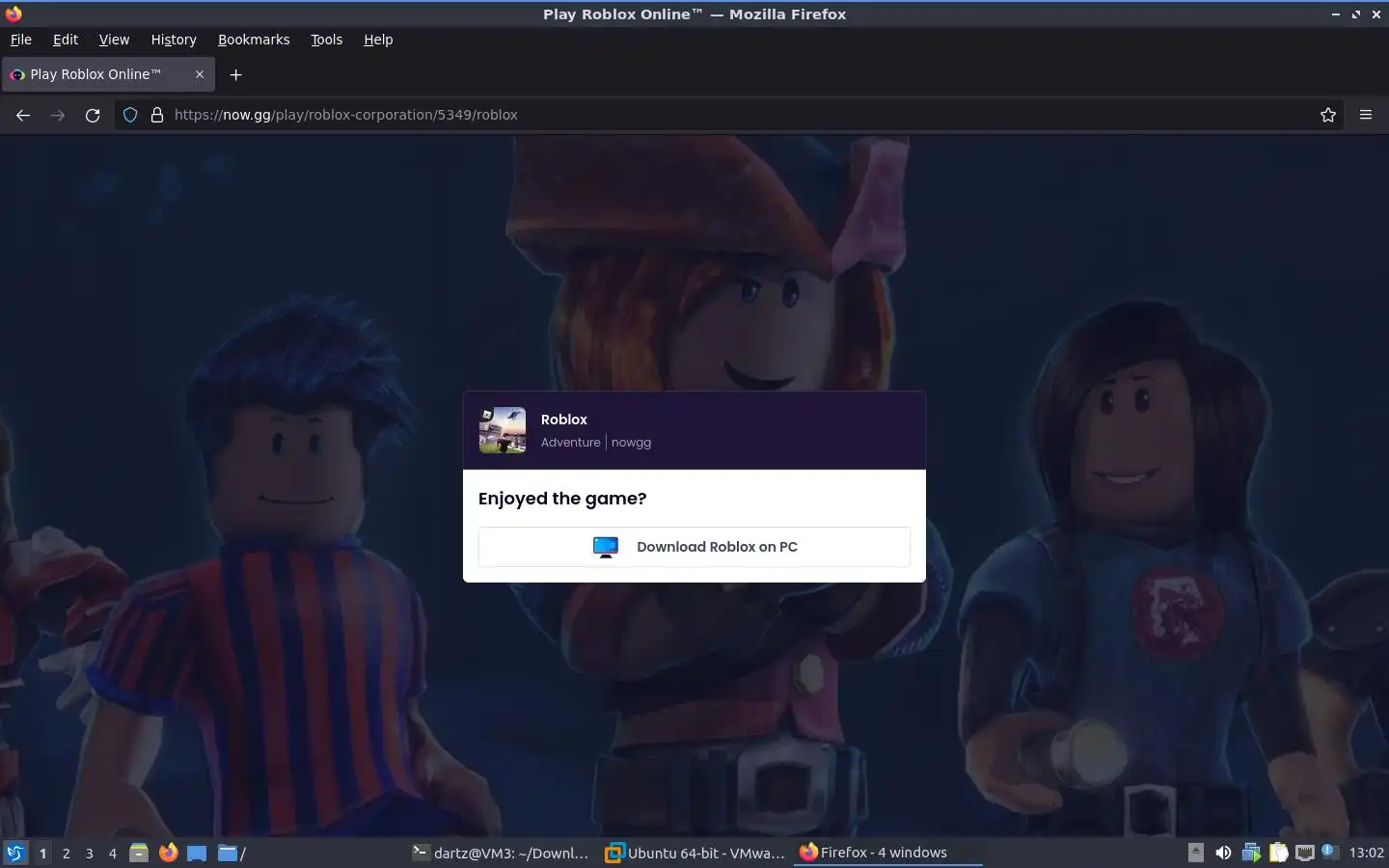Open the file manager drawer icon in taskbar
This screenshot has width=1389, height=868.
[139, 853]
